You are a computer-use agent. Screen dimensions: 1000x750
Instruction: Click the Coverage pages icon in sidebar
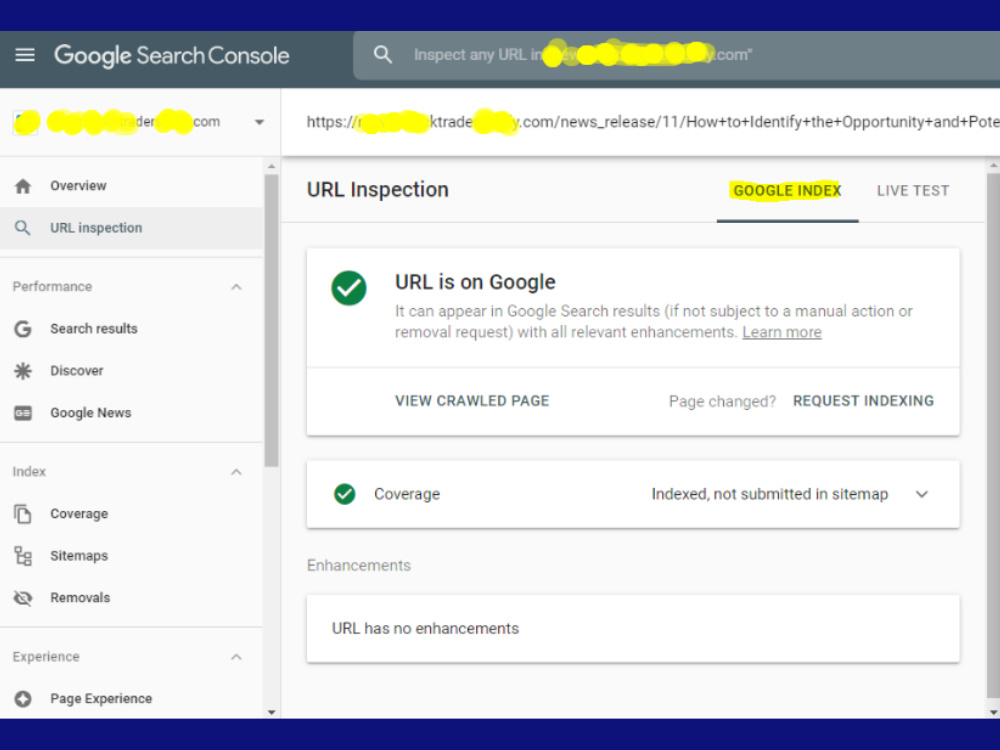tap(23, 513)
